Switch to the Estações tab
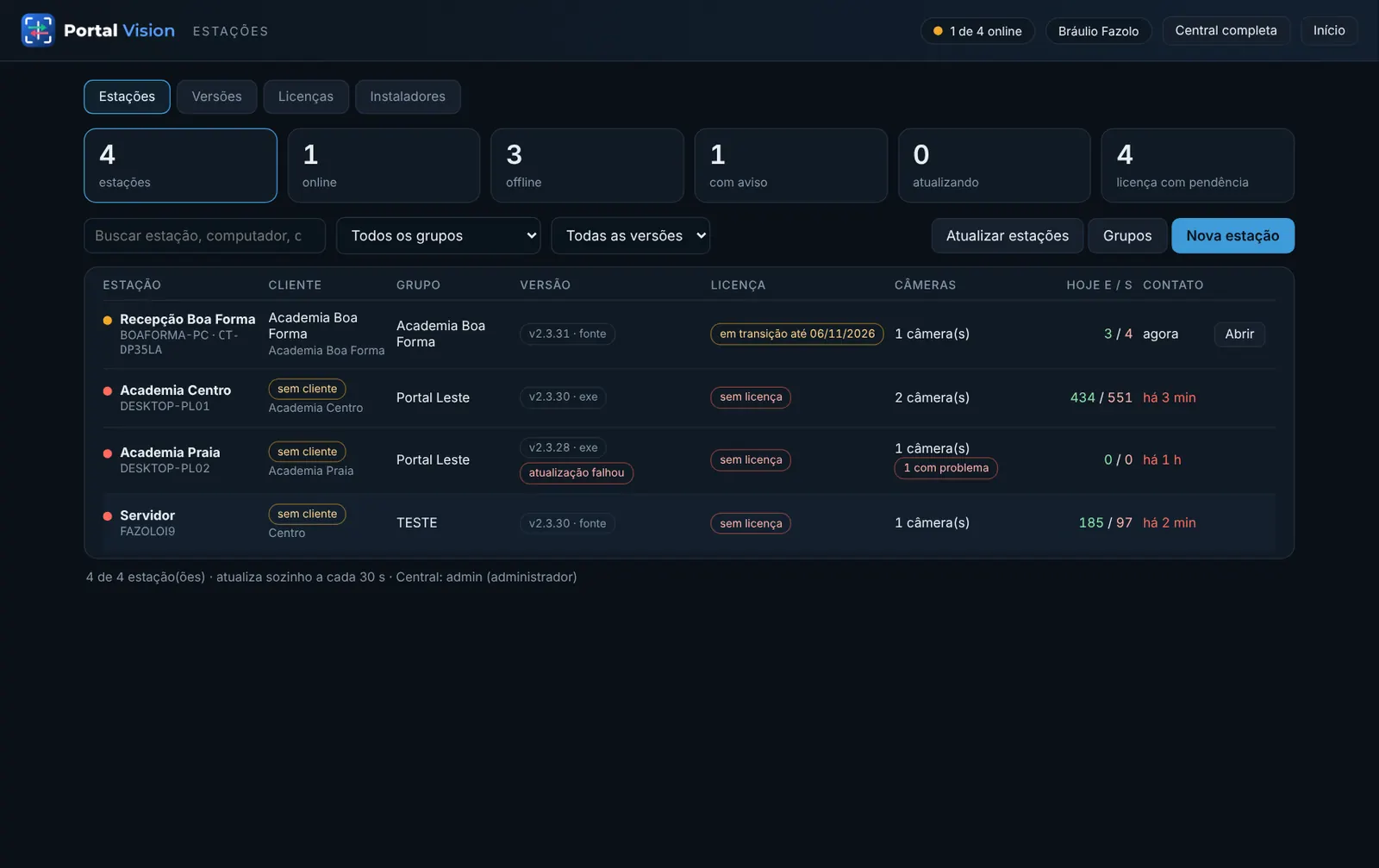Screen dimensions: 1379x868 127,97
